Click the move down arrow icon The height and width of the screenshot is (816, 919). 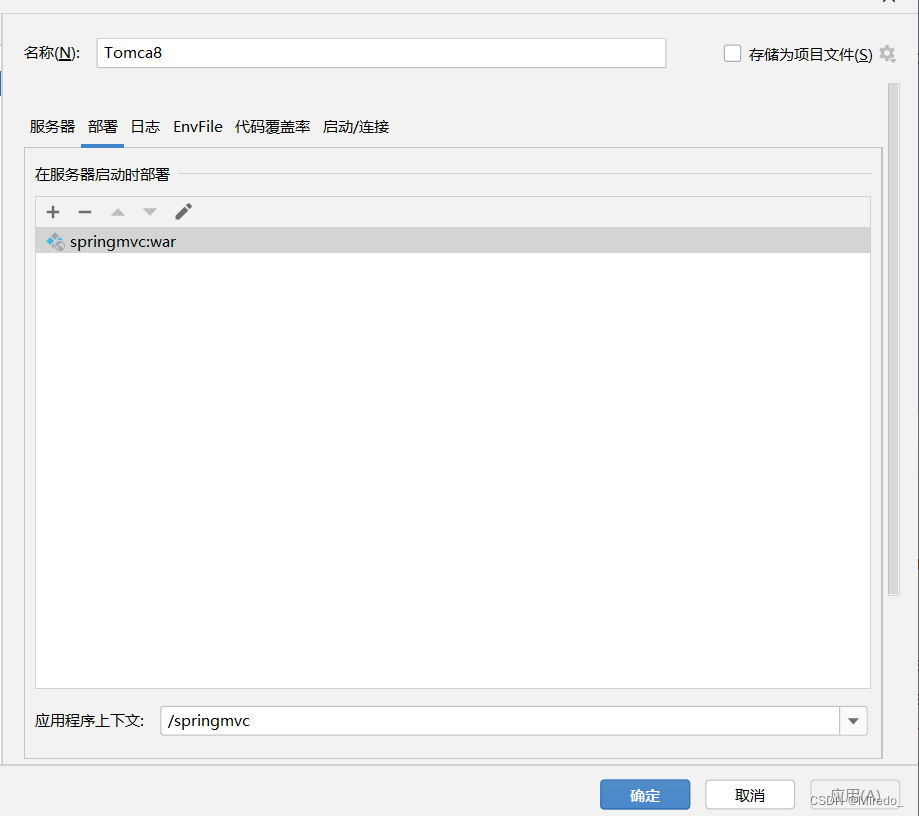click(150, 212)
